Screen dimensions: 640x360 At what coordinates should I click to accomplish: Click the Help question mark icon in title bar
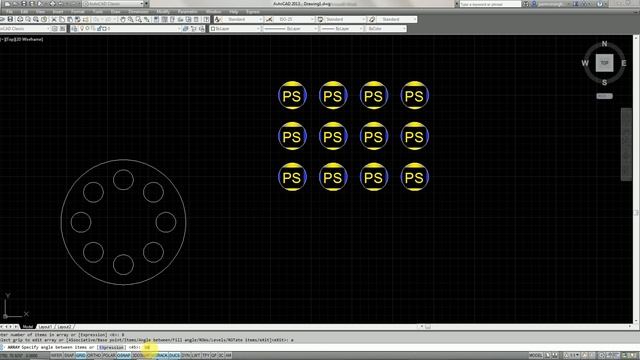(600, 4)
